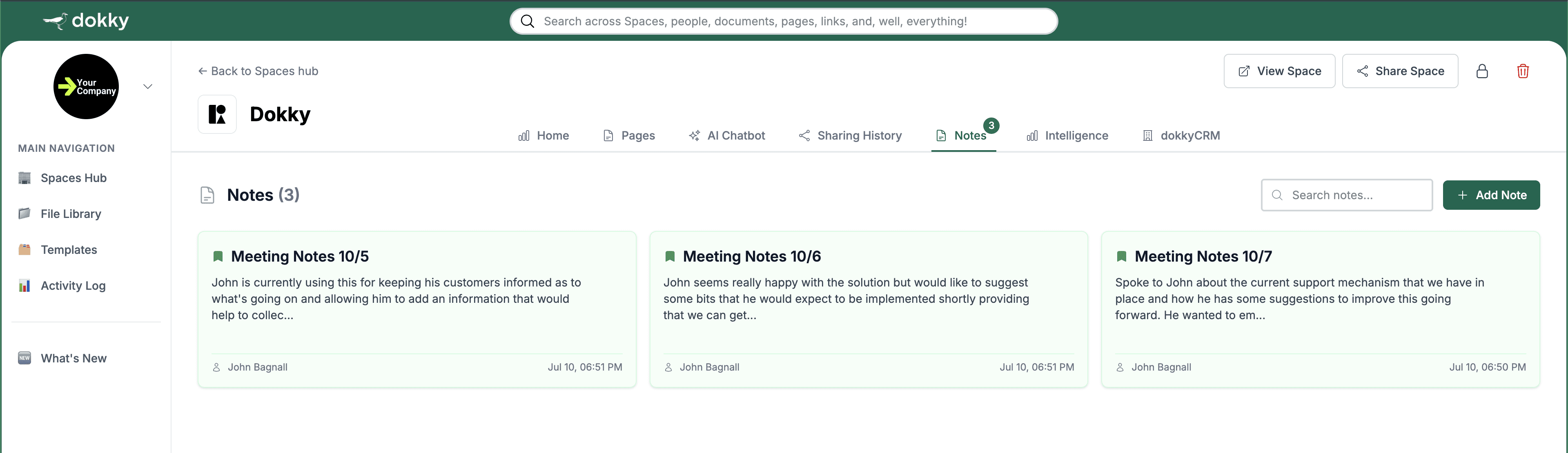Screen dimensions: 1568x453
Task: Expand the Your Company dropdown chevron
Action: [147, 87]
